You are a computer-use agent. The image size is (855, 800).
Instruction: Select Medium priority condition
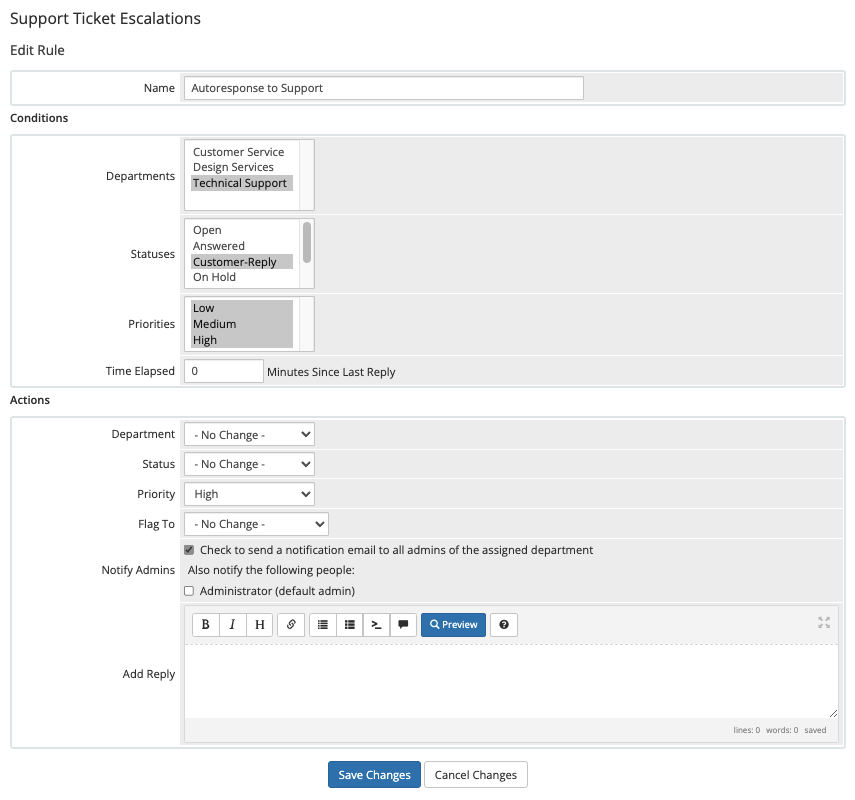point(242,324)
